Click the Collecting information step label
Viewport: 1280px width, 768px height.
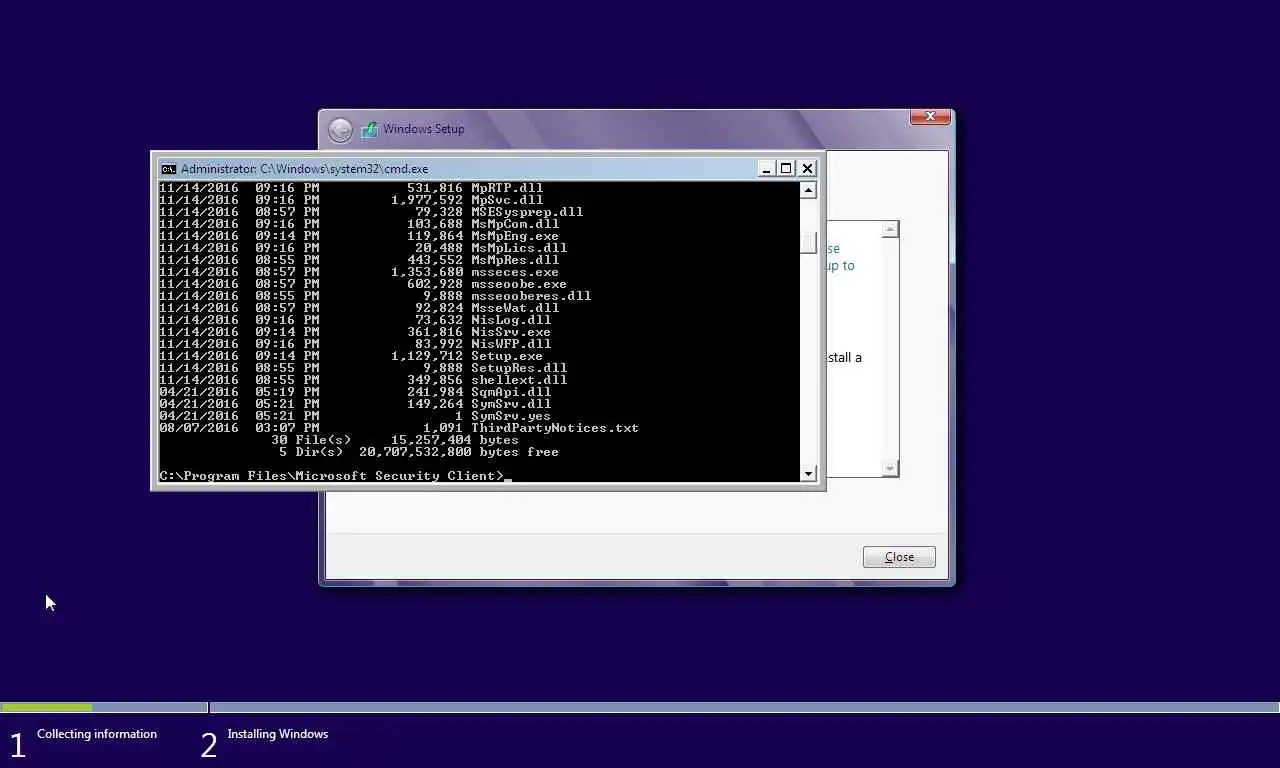(x=97, y=734)
